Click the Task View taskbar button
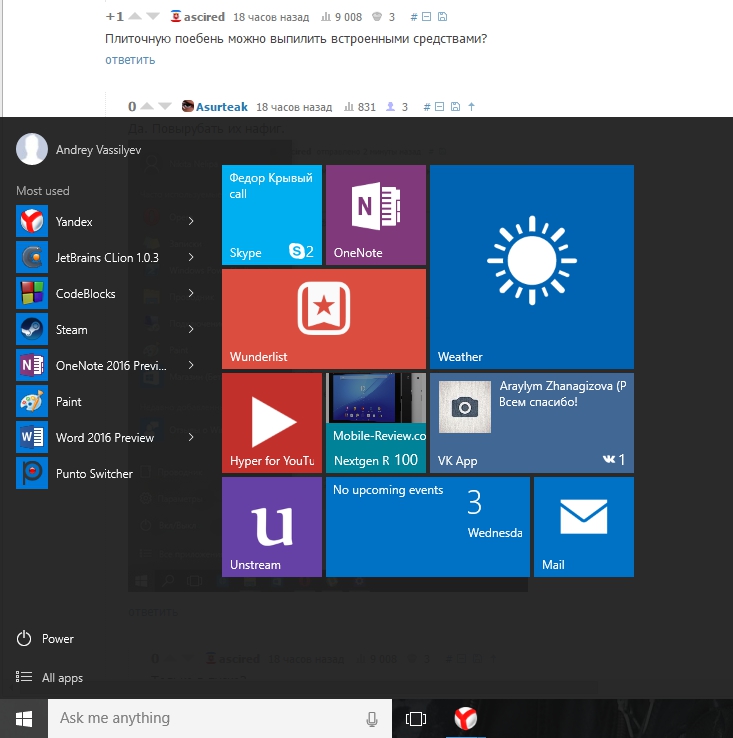 tap(416, 718)
